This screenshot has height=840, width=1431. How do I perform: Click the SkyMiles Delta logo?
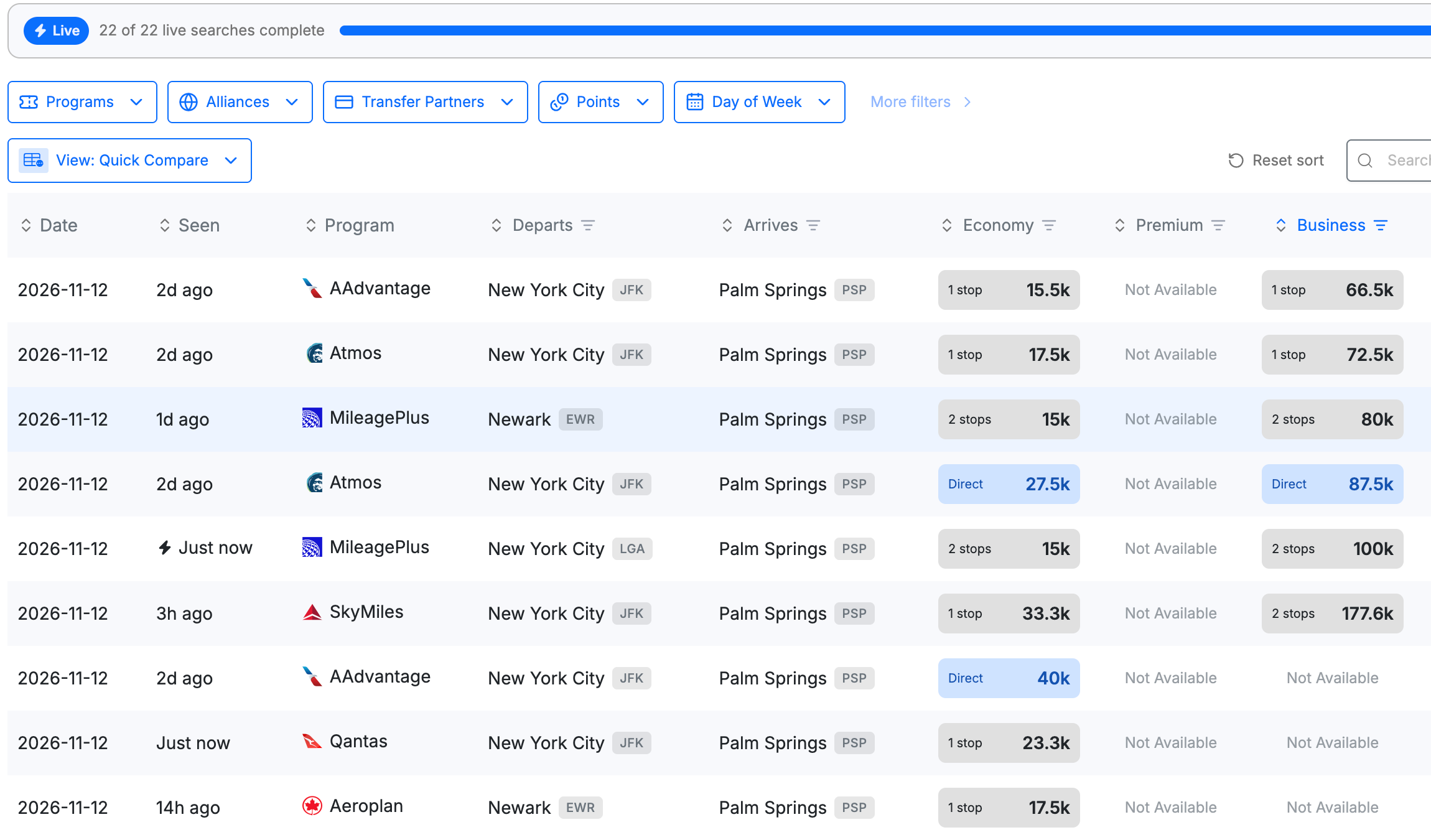click(312, 612)
